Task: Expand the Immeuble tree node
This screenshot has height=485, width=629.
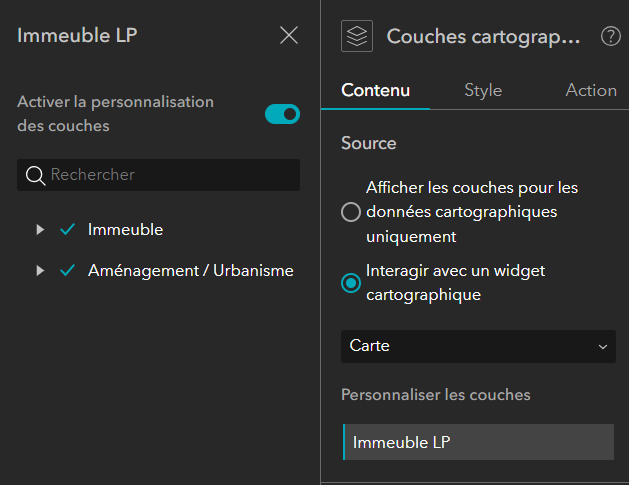Action: pyautogui.click(x=40, y=230)
